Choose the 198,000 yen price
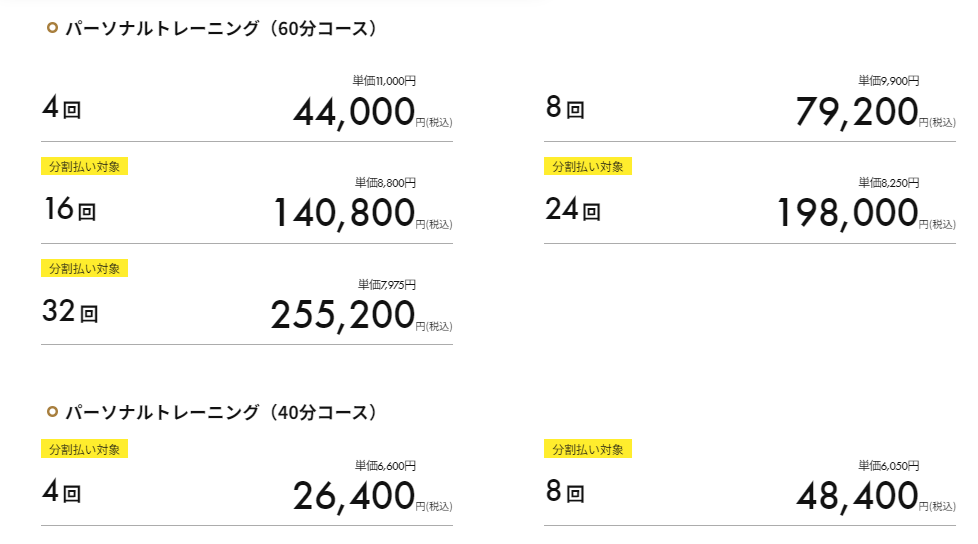Screen dimensions: 978x544 pyautogui.click(x=847, y=213)
